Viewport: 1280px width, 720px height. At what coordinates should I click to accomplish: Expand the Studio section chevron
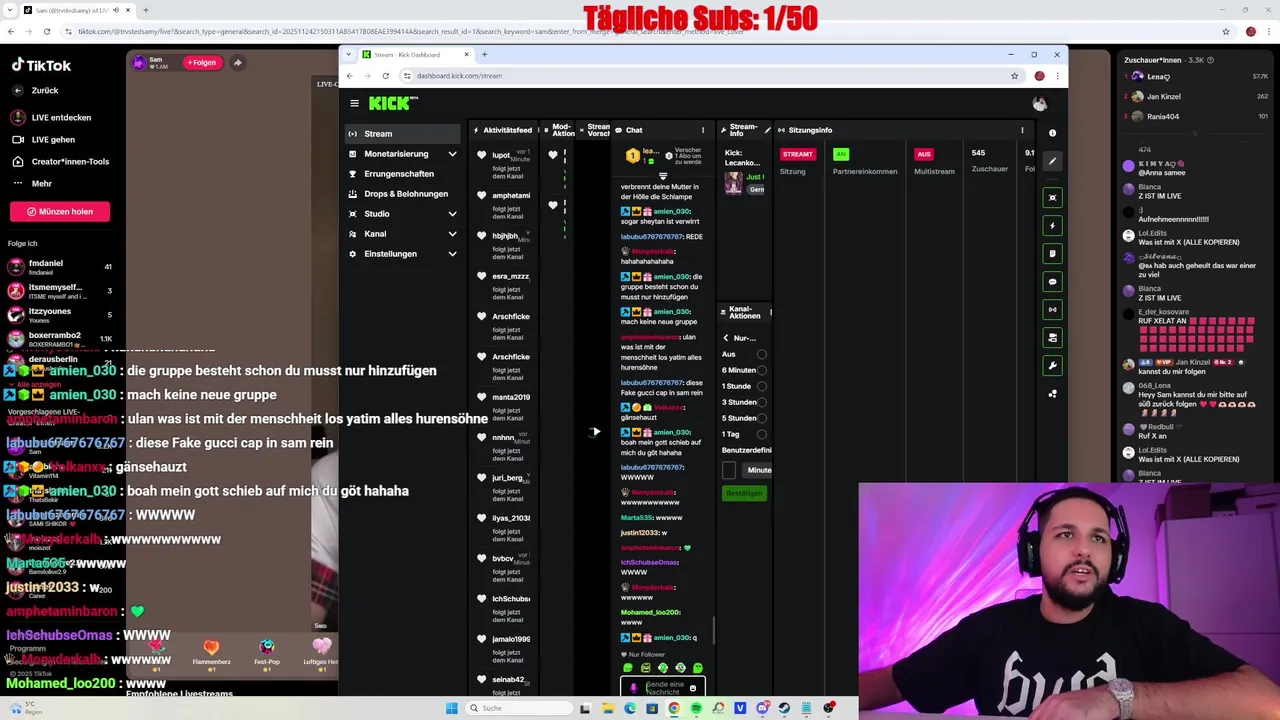tap(452, 214)
